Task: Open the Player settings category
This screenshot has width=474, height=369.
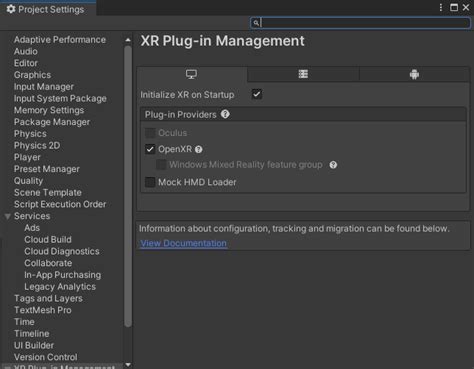Action: 27,157
